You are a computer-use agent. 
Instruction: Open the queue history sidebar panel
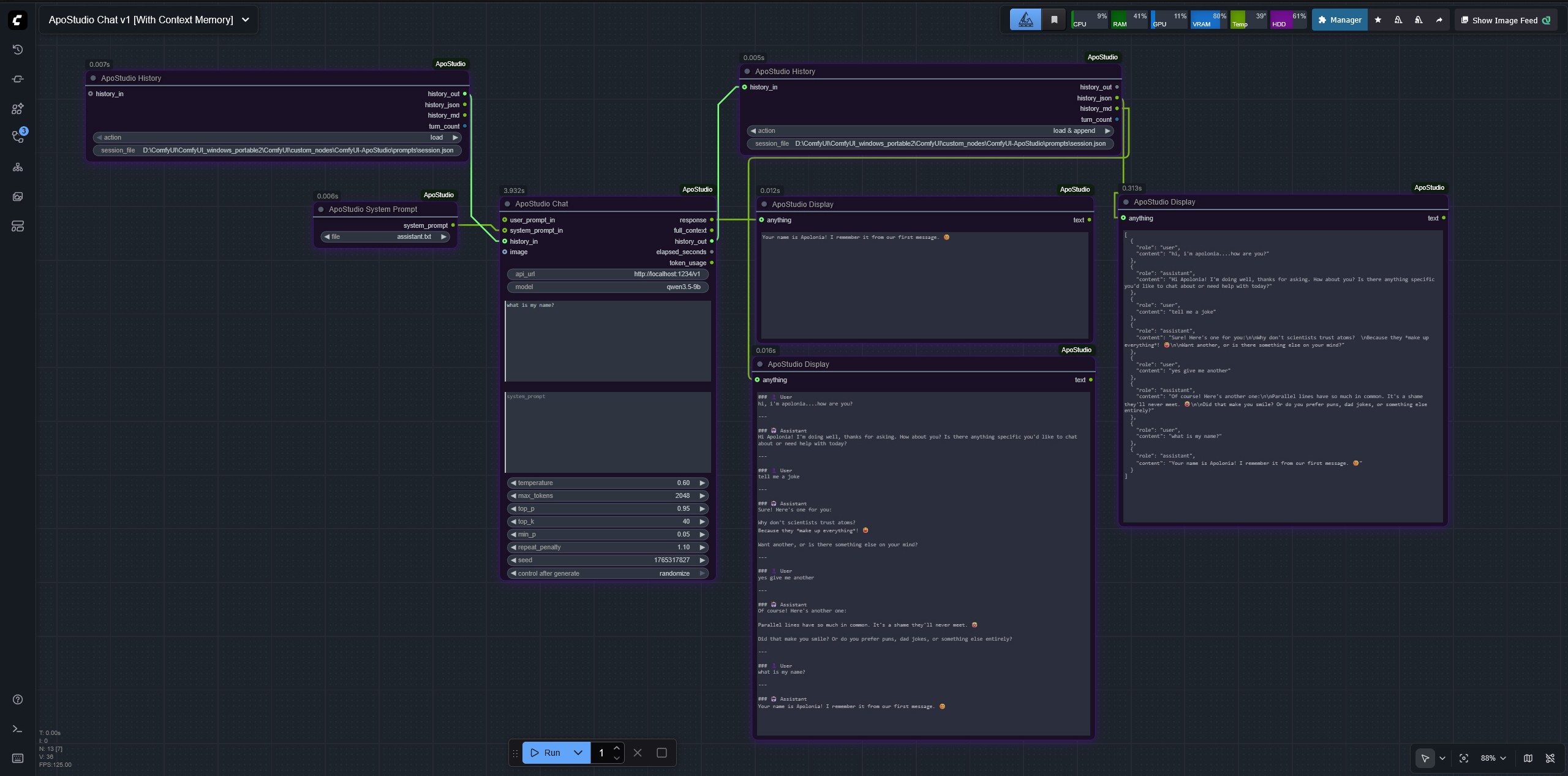[18, 50]
